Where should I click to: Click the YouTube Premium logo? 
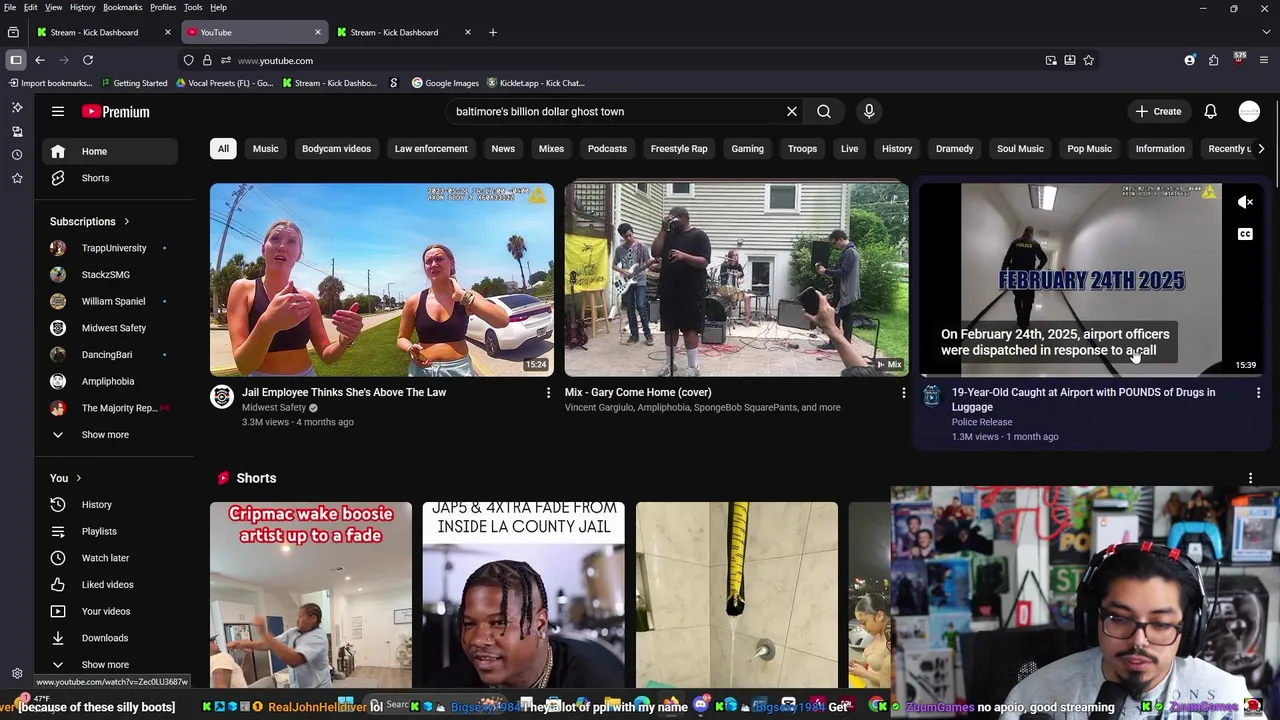click(116, 112)
